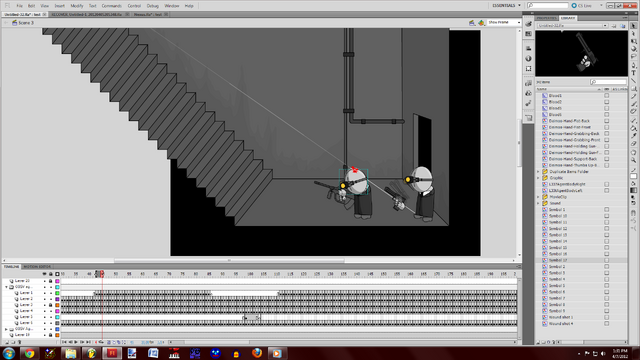This screenshot has height=360, width=640.
Task: Select the Hand tool
Action: tap(633, 153)
